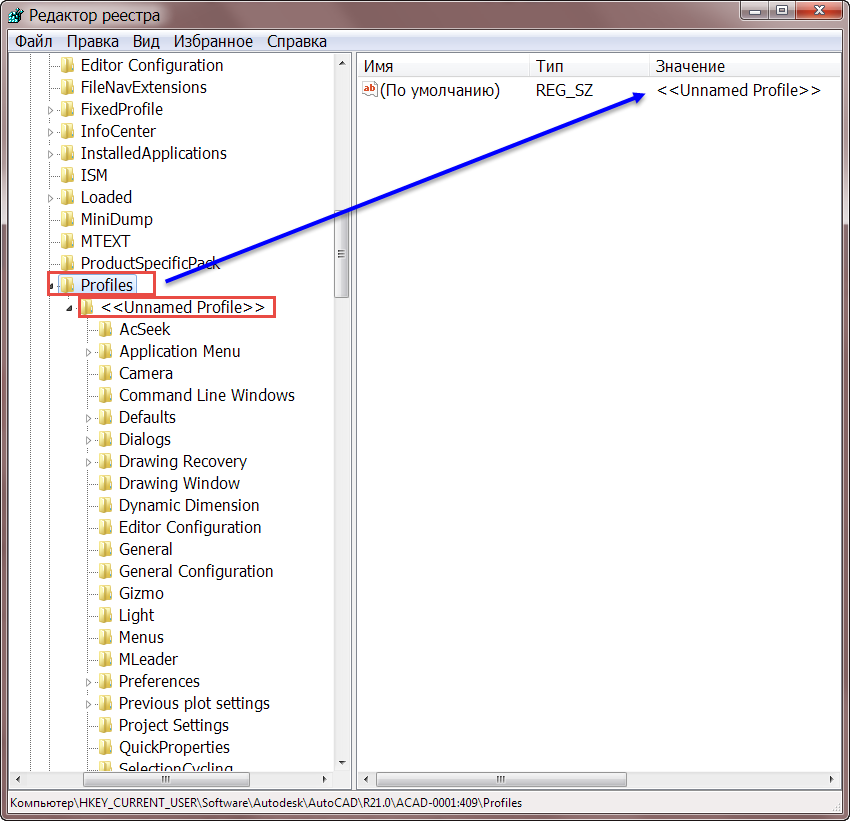Viewport: 850px width, 821px height.
Task: Expand the InfoCenter key
Action: coord(50,132)
